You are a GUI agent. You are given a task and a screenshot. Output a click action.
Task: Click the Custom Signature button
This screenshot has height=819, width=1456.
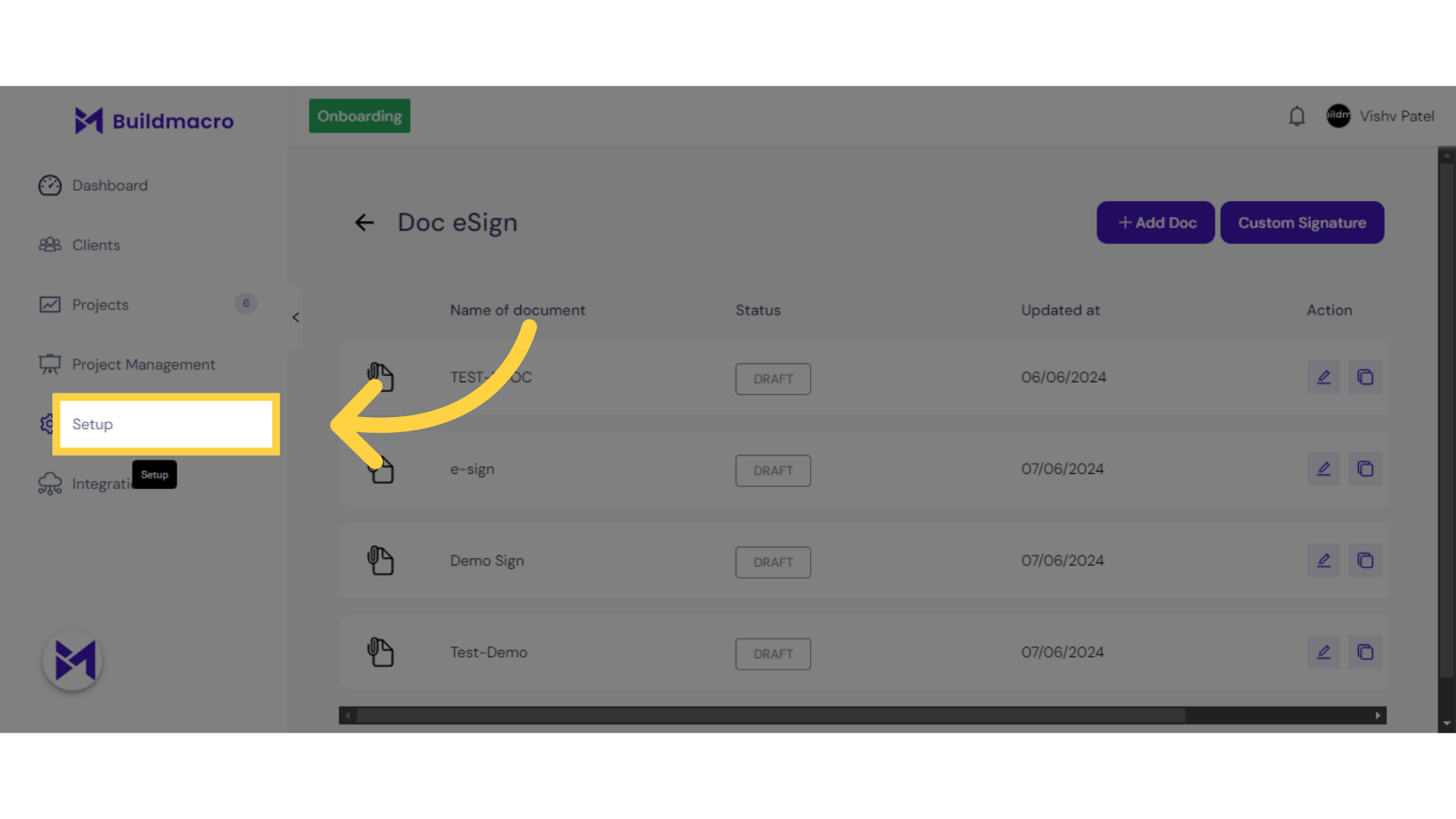pyautogui.click(x=1302, y=222)
